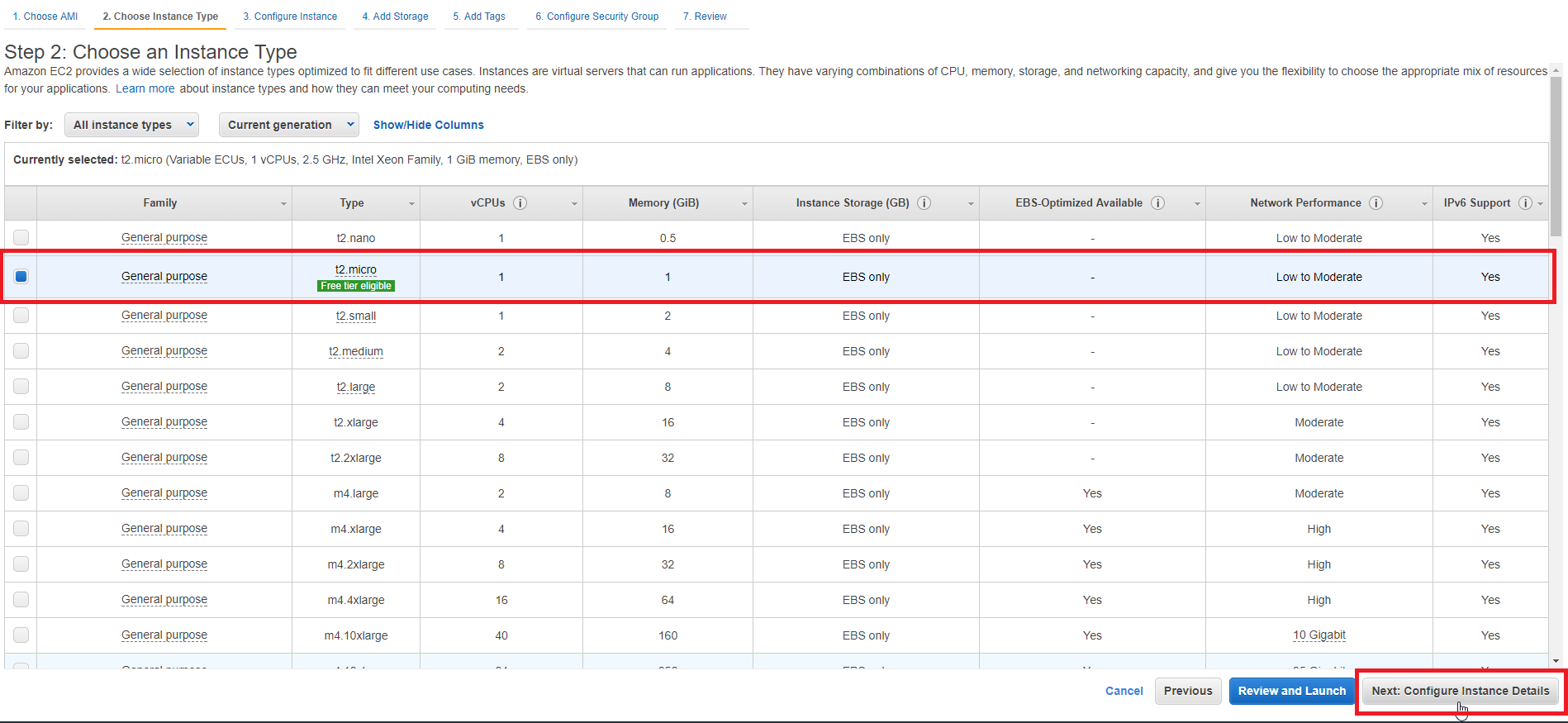Click Show/Hide Columns link
The image size is (1568, 723).
click(x=428, y=125)
